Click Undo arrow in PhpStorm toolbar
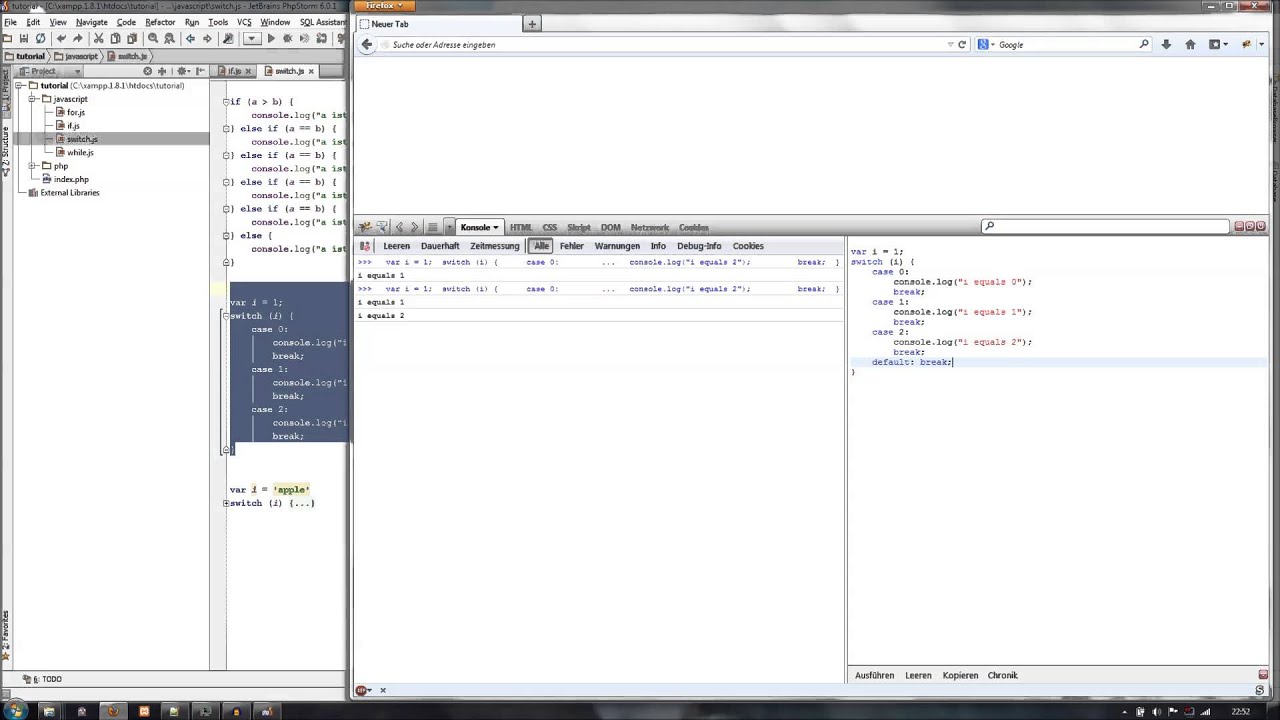The height and width of the screenshot is (720, 1280). [61, 38]
